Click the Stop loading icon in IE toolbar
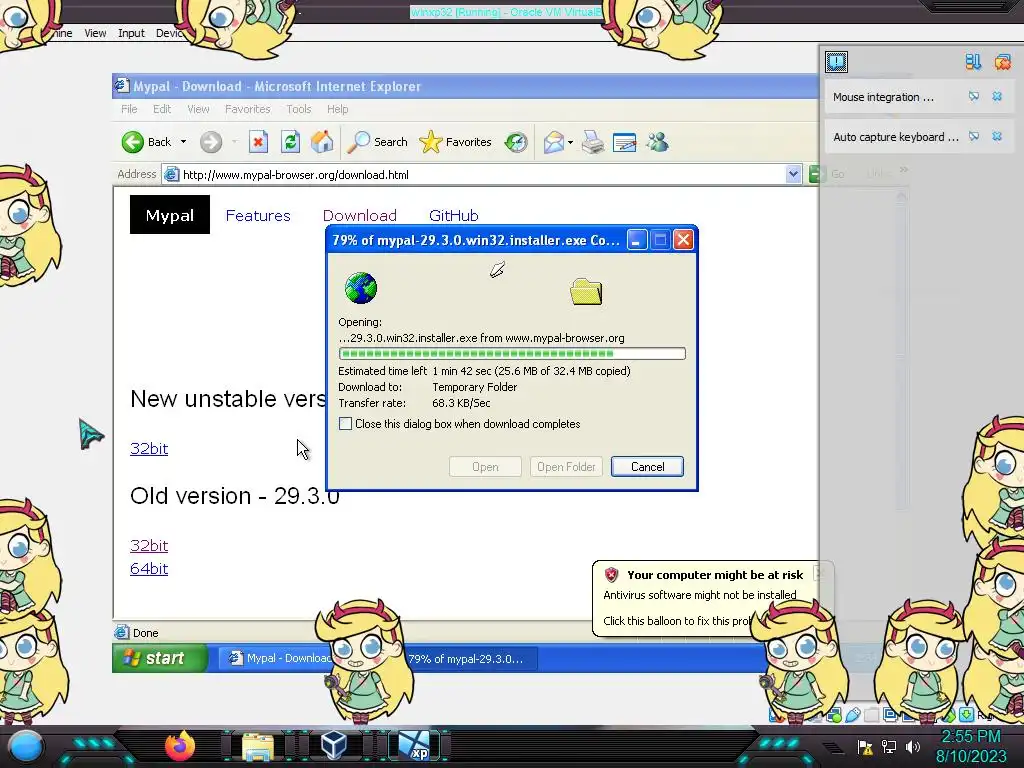The width and height of the screenshot is (1024, 768). tap(259, 142)
